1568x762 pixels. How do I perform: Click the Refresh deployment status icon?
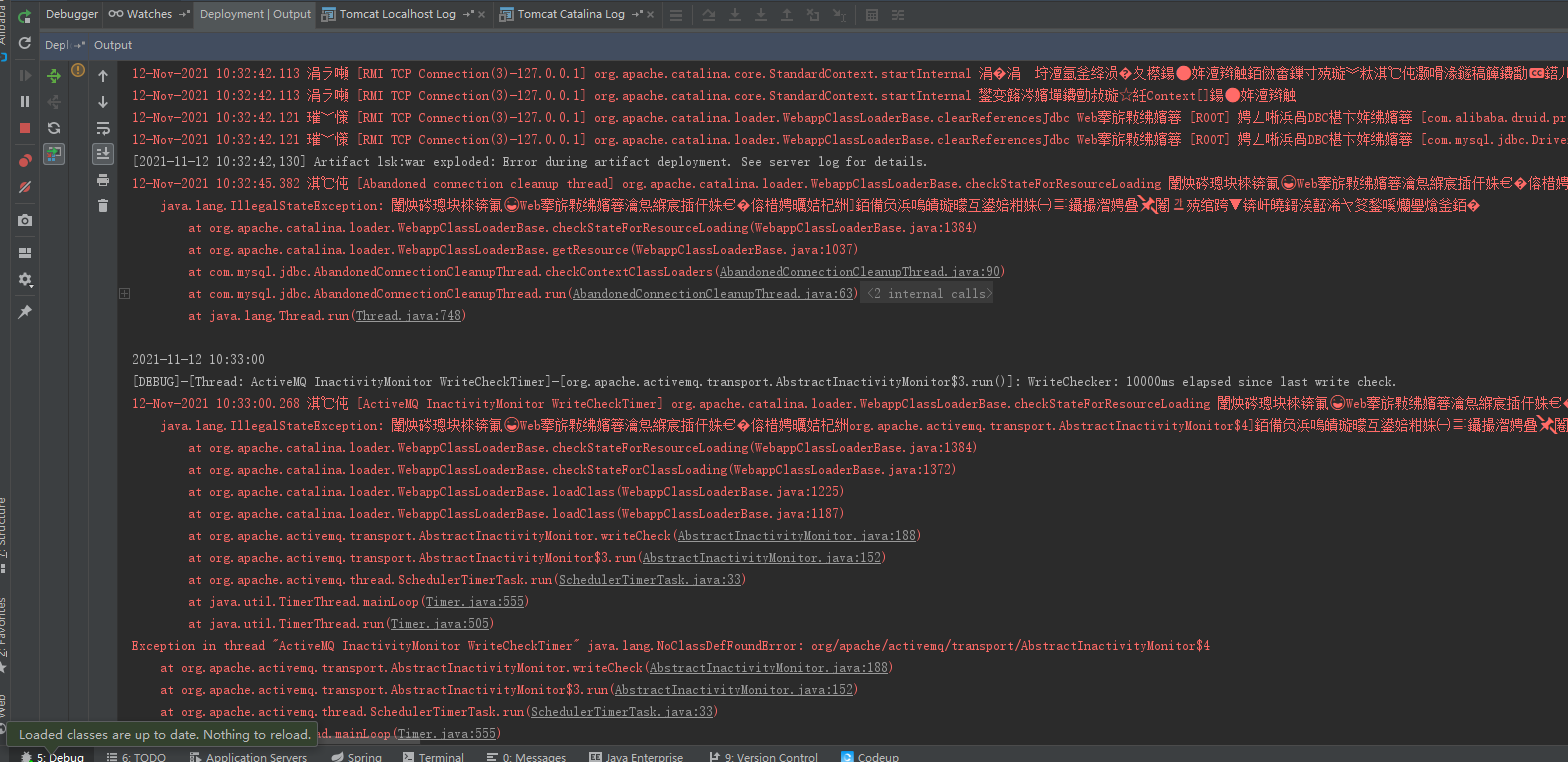54,128
